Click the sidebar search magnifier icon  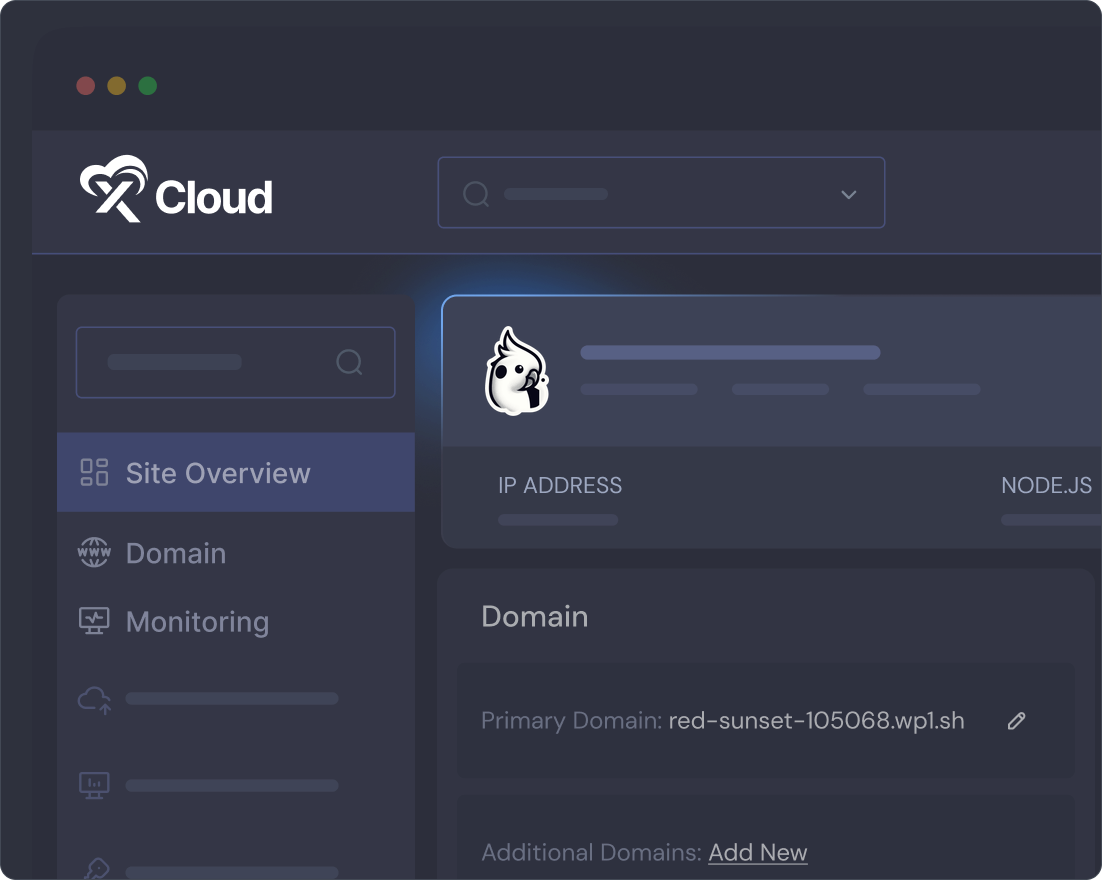click(349, 363)
